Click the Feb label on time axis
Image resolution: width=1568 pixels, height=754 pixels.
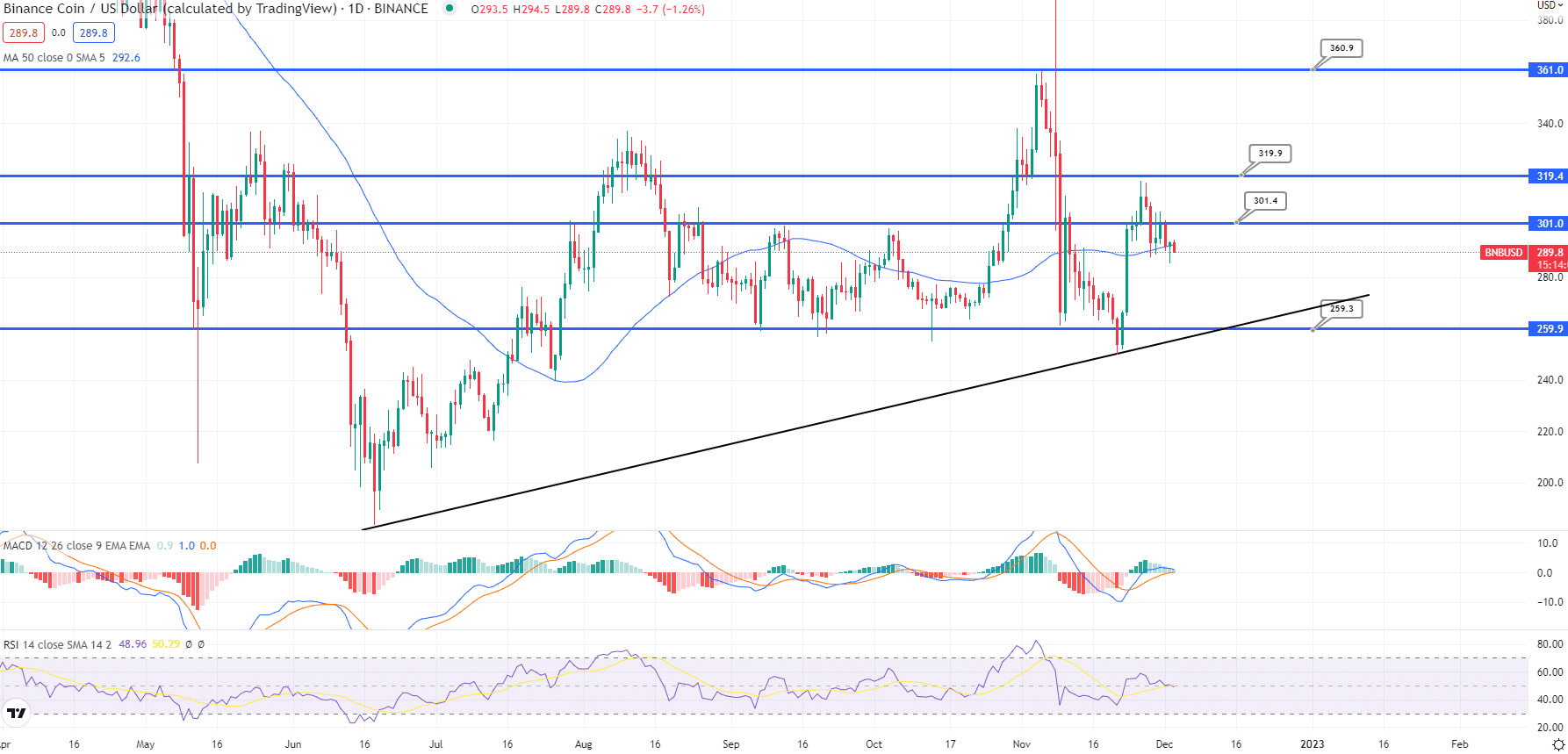pos(1459,744)
